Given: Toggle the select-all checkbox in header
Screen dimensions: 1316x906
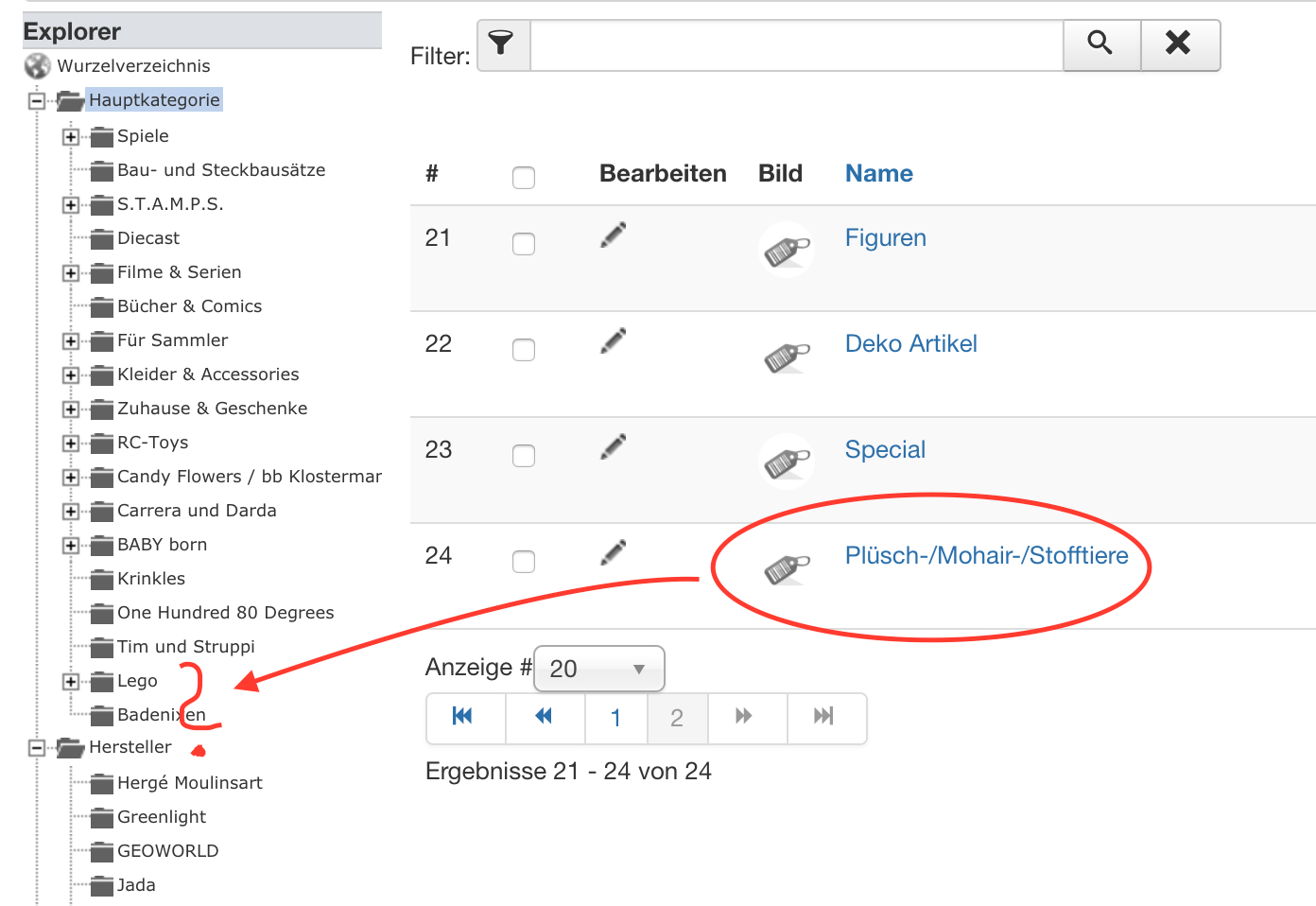Looking at the screenshot, I should 524,178.
